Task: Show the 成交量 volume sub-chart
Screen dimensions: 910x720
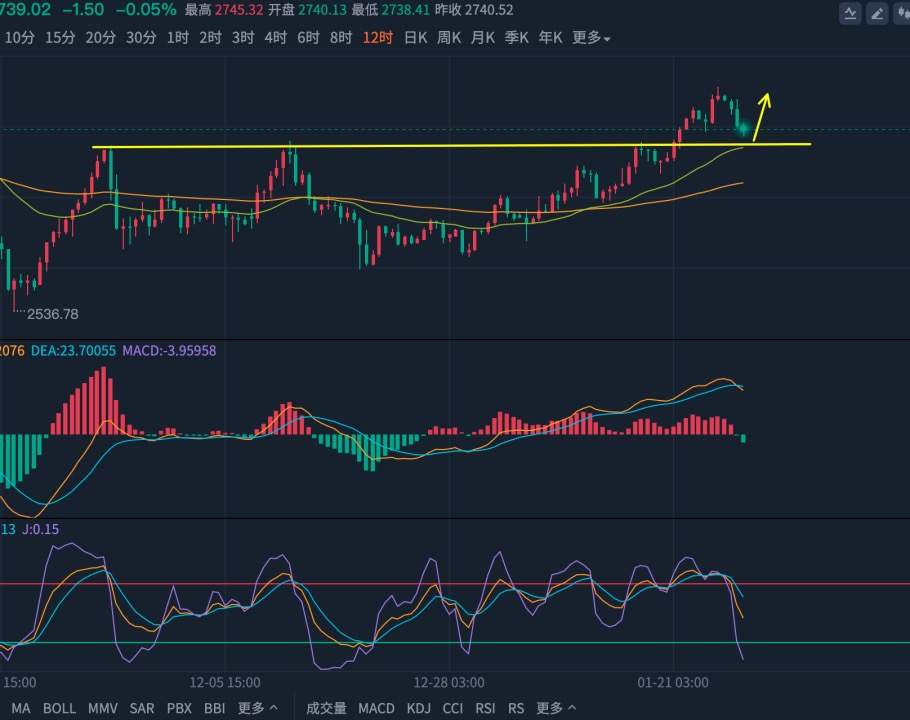Action: coord(326,708)
